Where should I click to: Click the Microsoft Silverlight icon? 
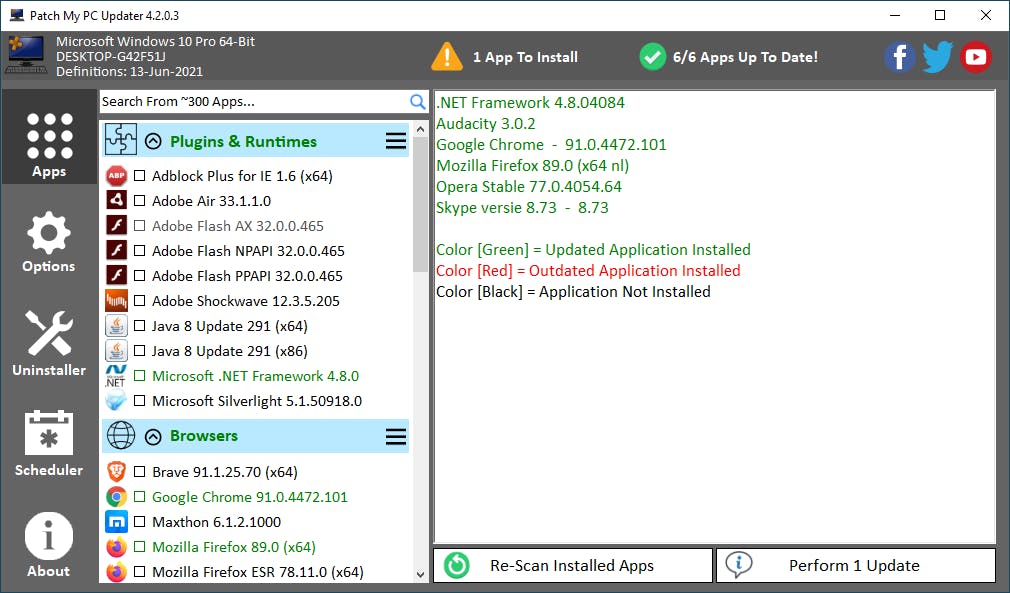(117, 400)
